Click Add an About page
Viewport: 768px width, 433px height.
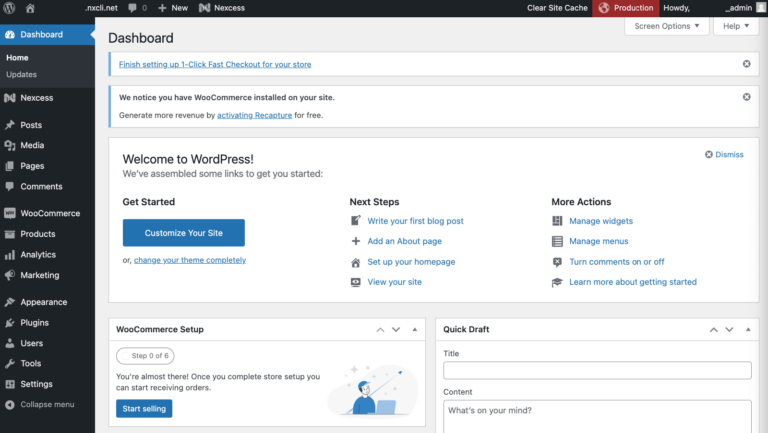click(405, 241)
